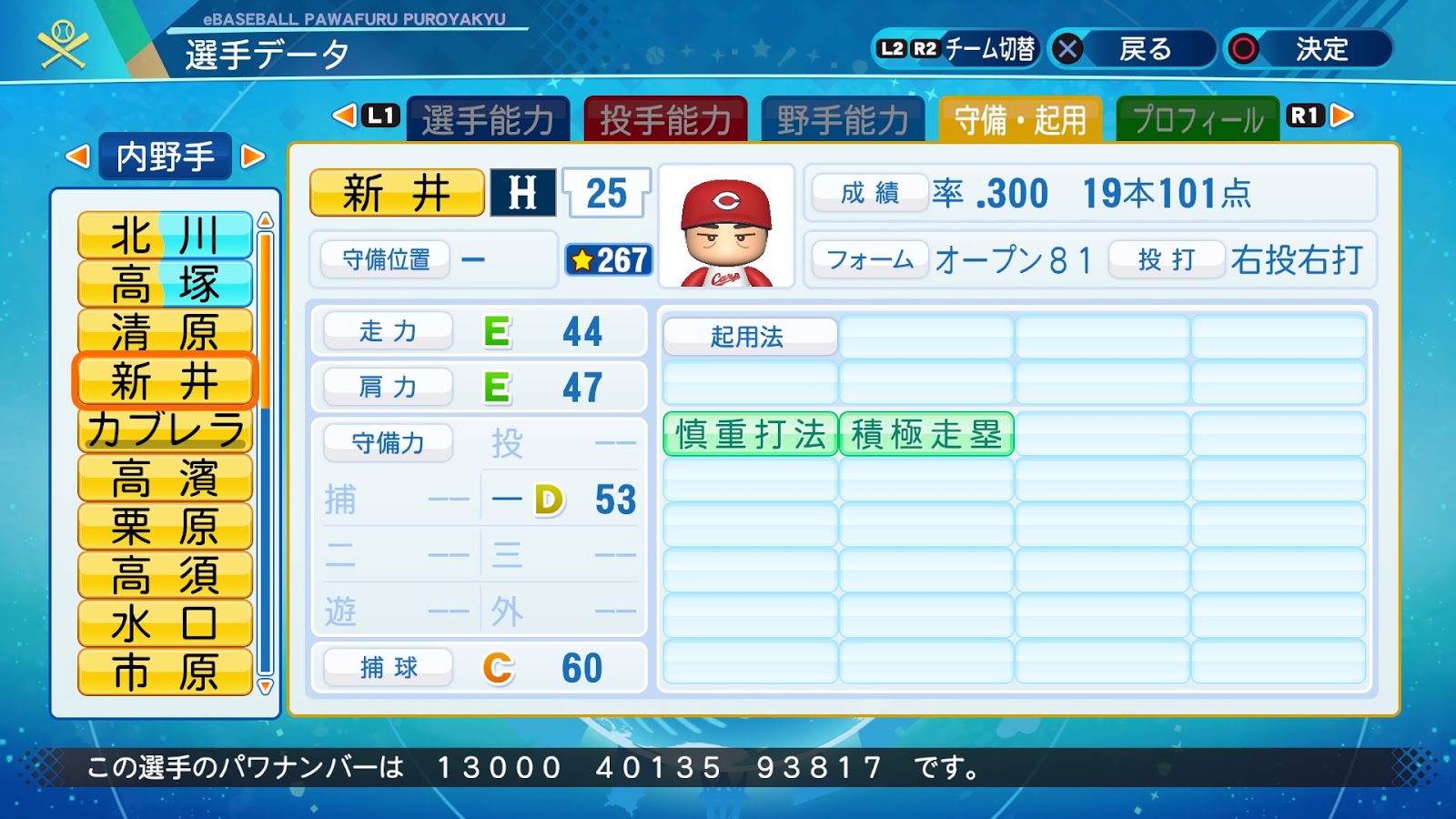Viewport: 1456px width, 819px height.
Task: Click the 決定 confirm button
Action: [x=1308, y=49]
